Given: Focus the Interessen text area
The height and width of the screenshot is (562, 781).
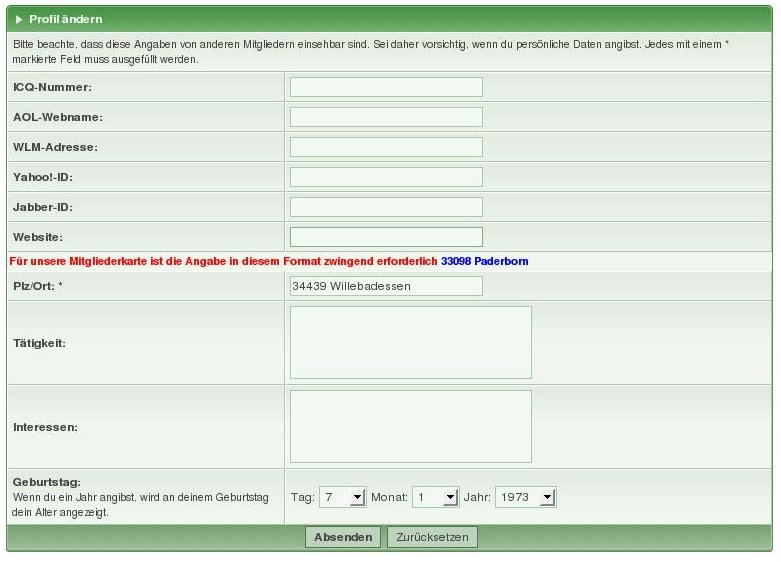Looking at the screenshot, I should click(410, 426).
